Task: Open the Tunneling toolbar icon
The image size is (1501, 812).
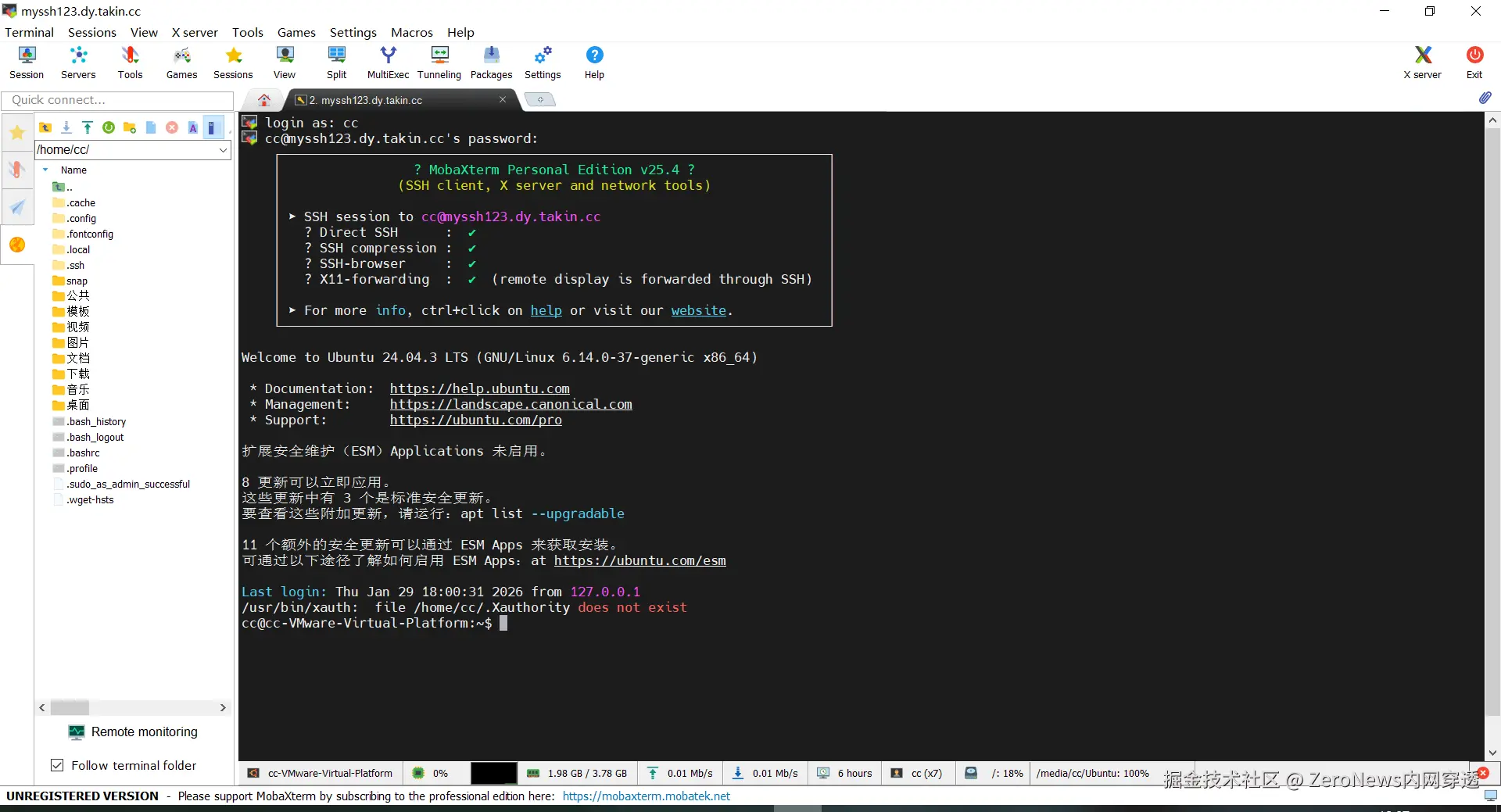Action: coord(439,63)
